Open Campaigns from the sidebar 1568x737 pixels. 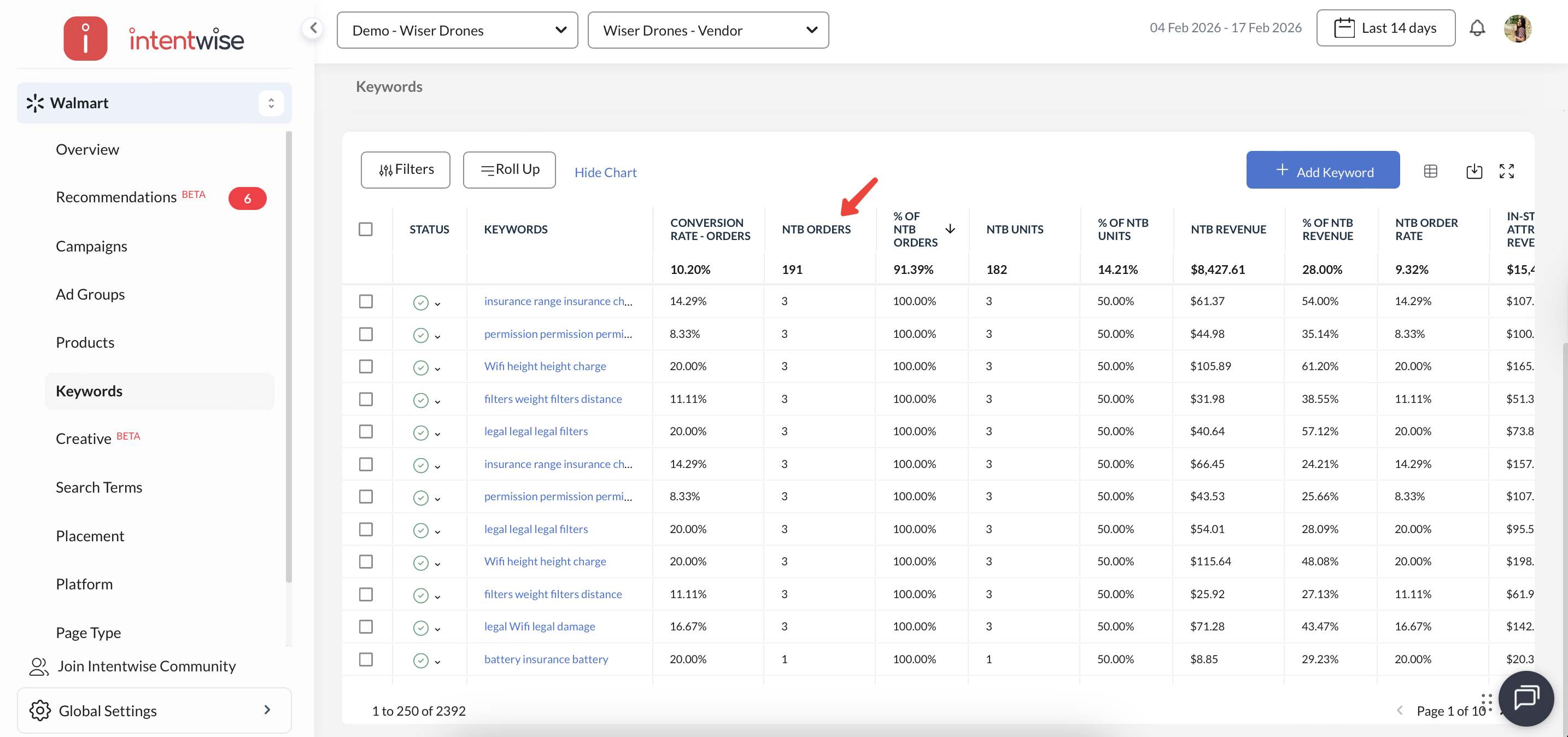(x=91, y=247)
